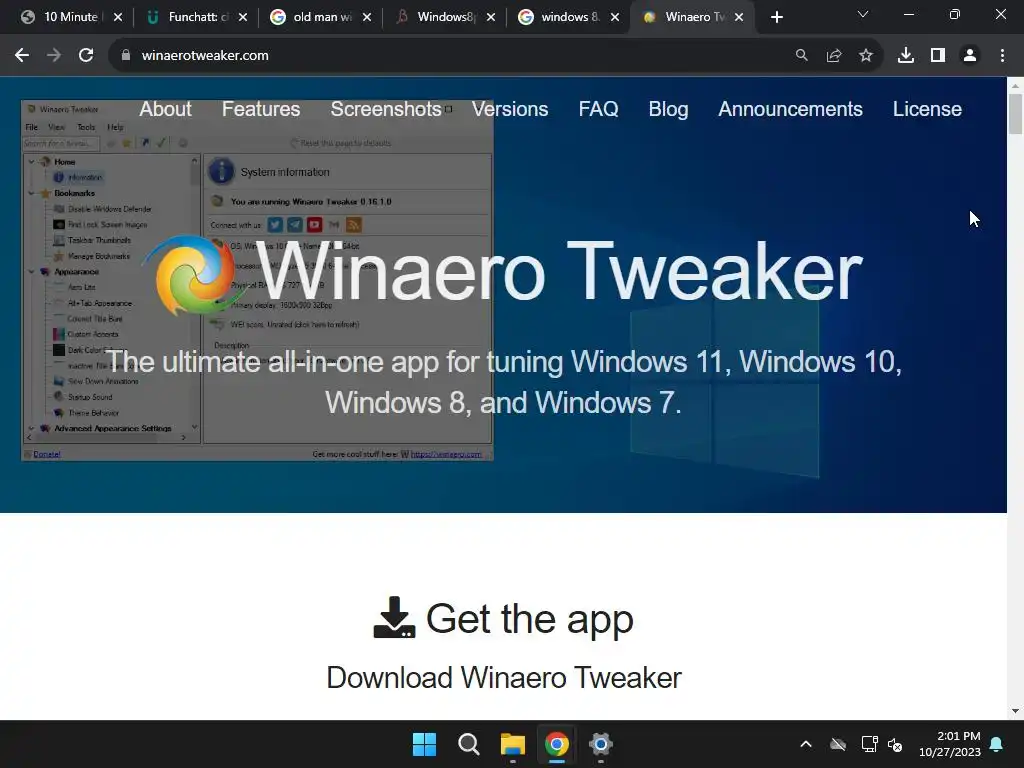Show hidden system tray icons
This screenshot has height=768, width=1024.
point(806,744)
